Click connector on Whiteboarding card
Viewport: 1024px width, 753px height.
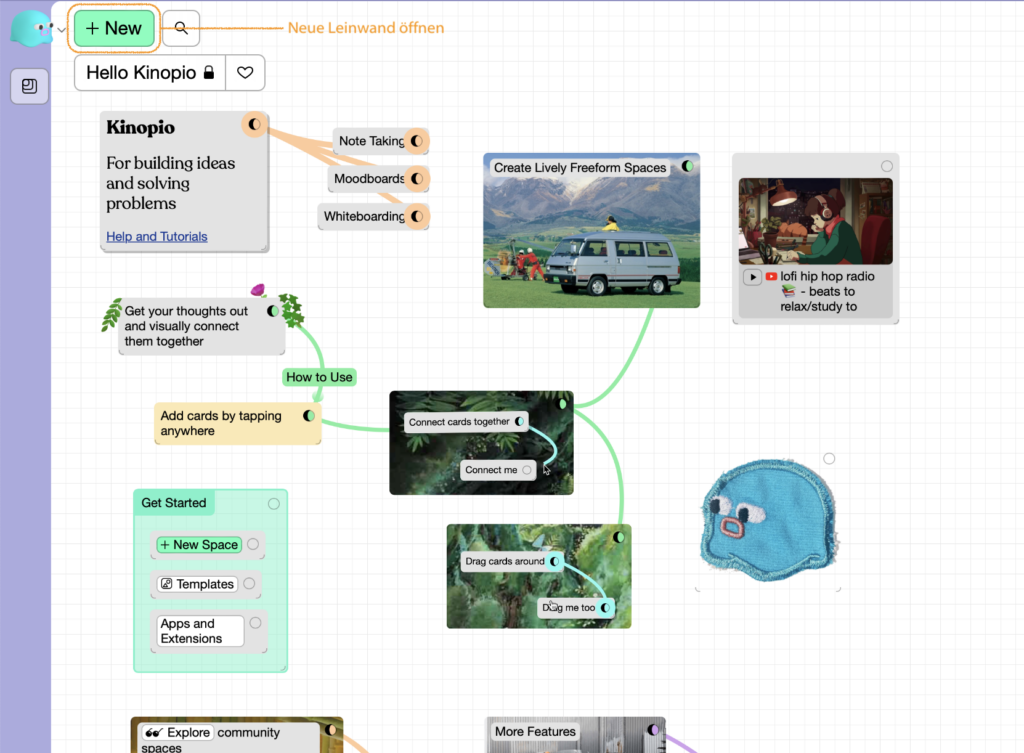(417, 216)
